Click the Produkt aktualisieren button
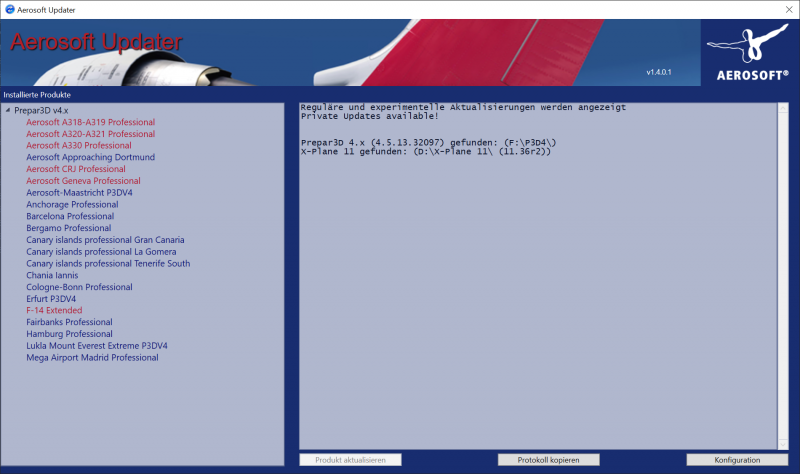 351,460
